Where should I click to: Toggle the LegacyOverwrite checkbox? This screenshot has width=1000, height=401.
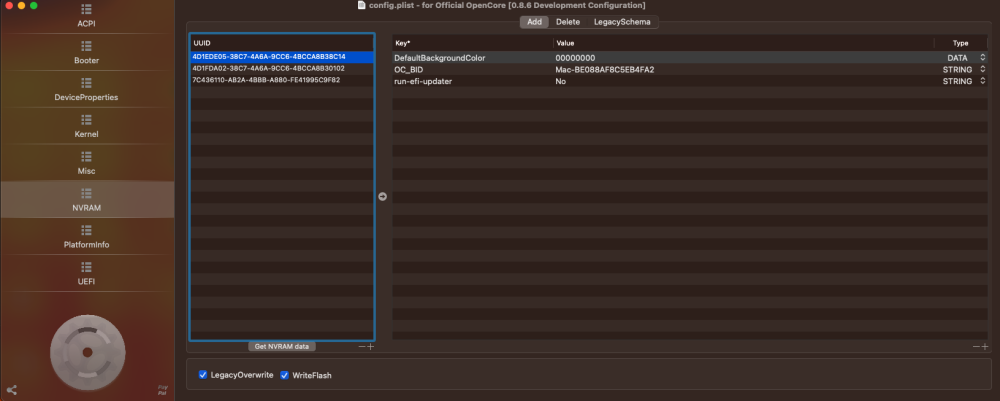203,375
